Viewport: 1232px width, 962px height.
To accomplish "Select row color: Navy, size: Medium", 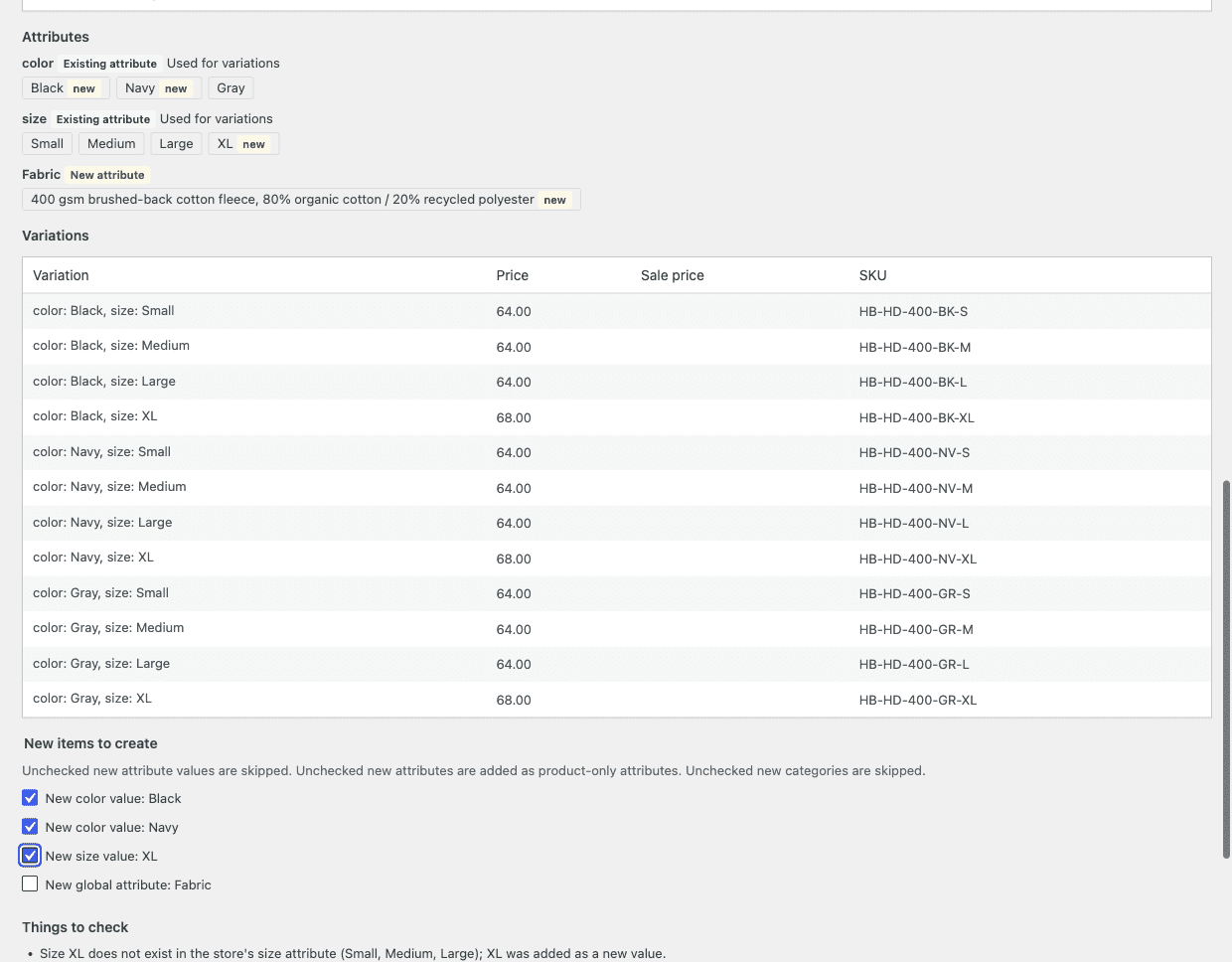I will pyautogui.click(x=616, y=487).
